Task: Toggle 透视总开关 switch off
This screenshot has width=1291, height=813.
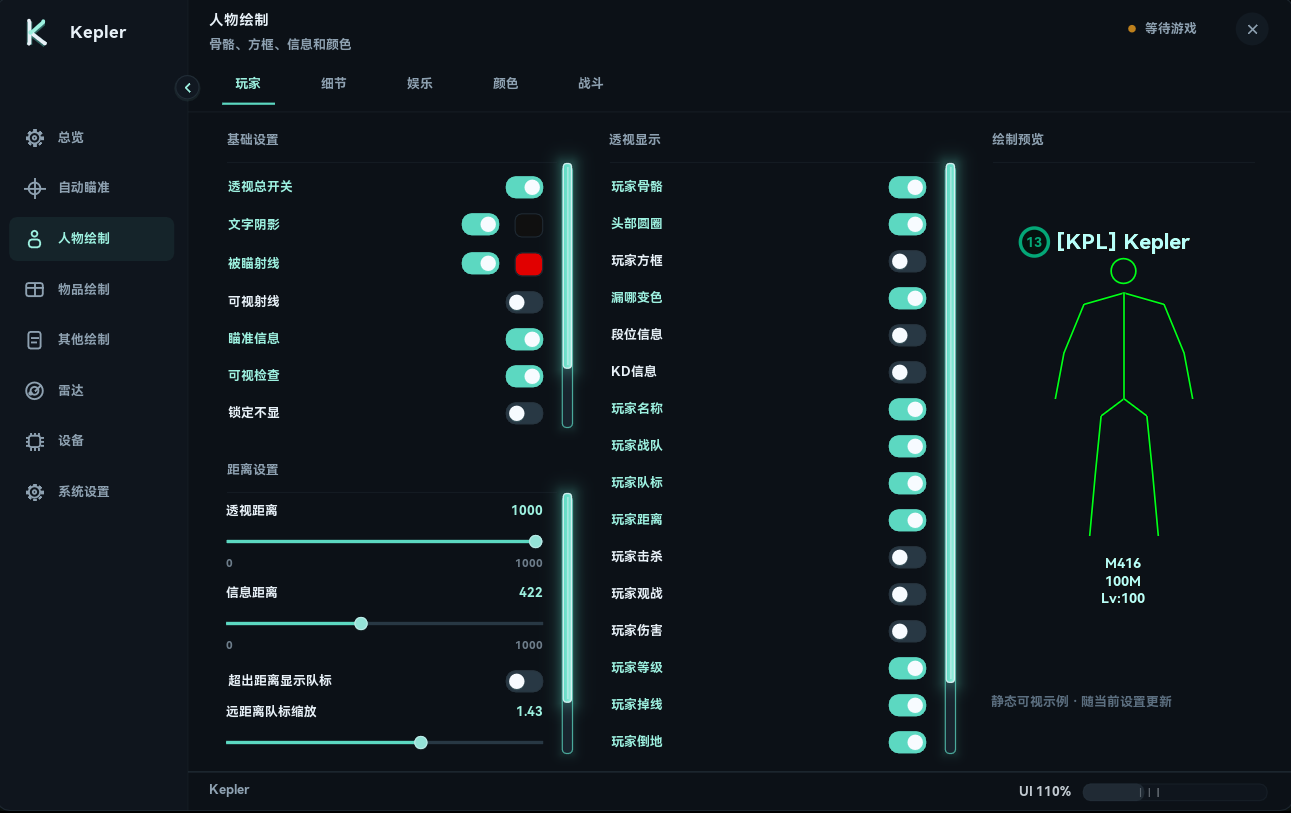Action: coord(524,187)
